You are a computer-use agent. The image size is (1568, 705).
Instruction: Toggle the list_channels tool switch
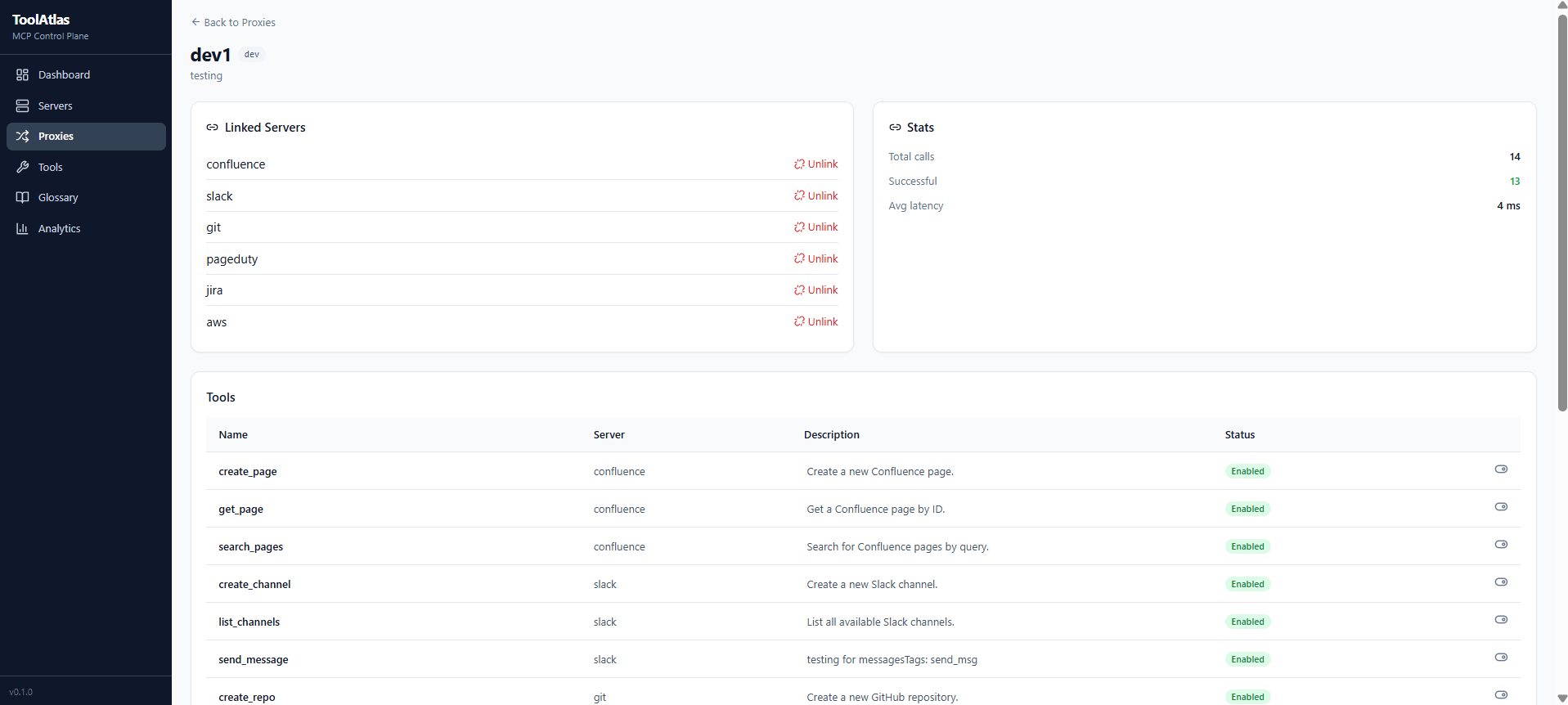(x=1501, y=620)
